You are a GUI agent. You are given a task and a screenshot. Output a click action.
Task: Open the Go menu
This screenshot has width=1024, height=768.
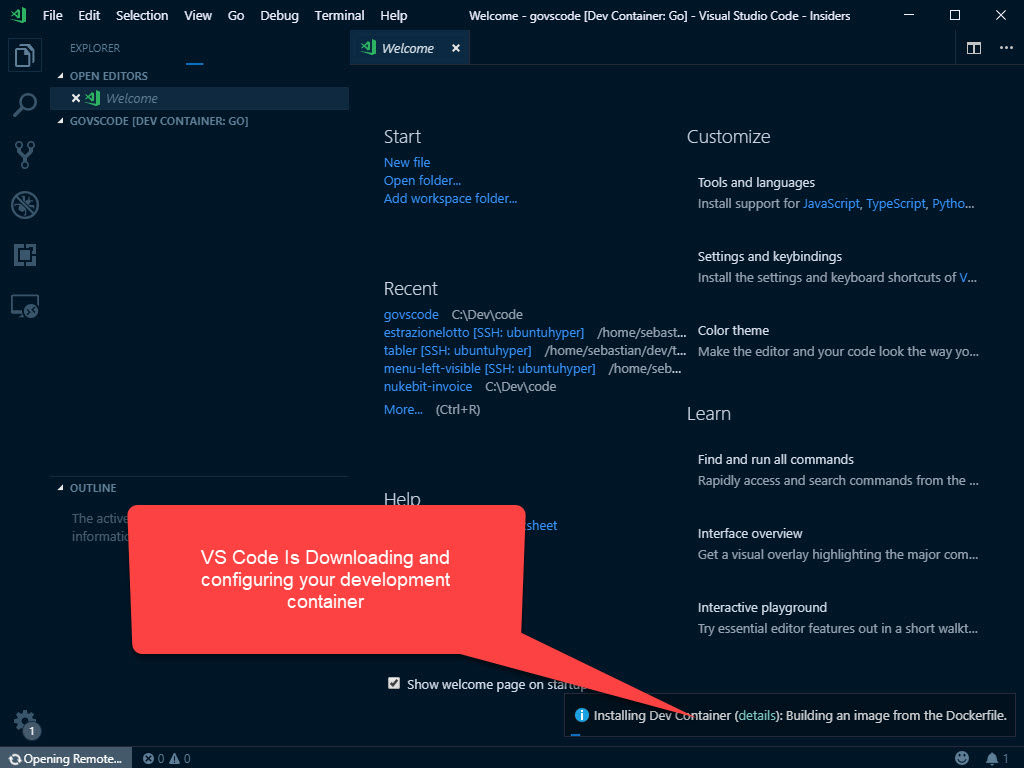236,15
